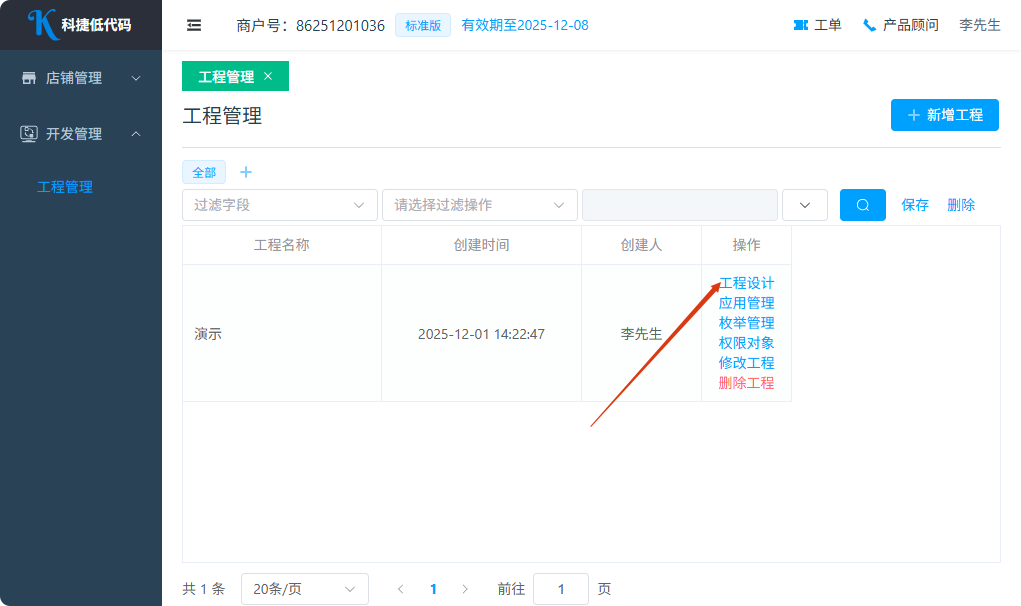Open the 过滤字段 dropdown
1021x606 pixels.
[x=280, y=205]
